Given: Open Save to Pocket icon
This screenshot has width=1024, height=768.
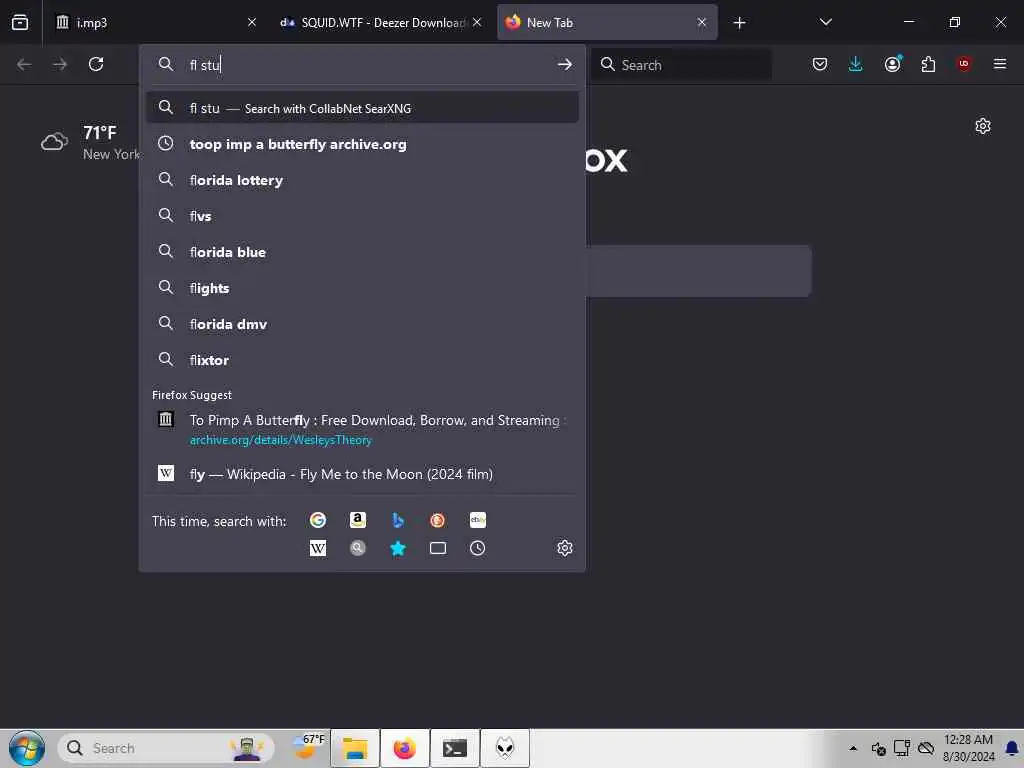Looking at the screenshot, I should pyautogui.click(x=820, y=64).
